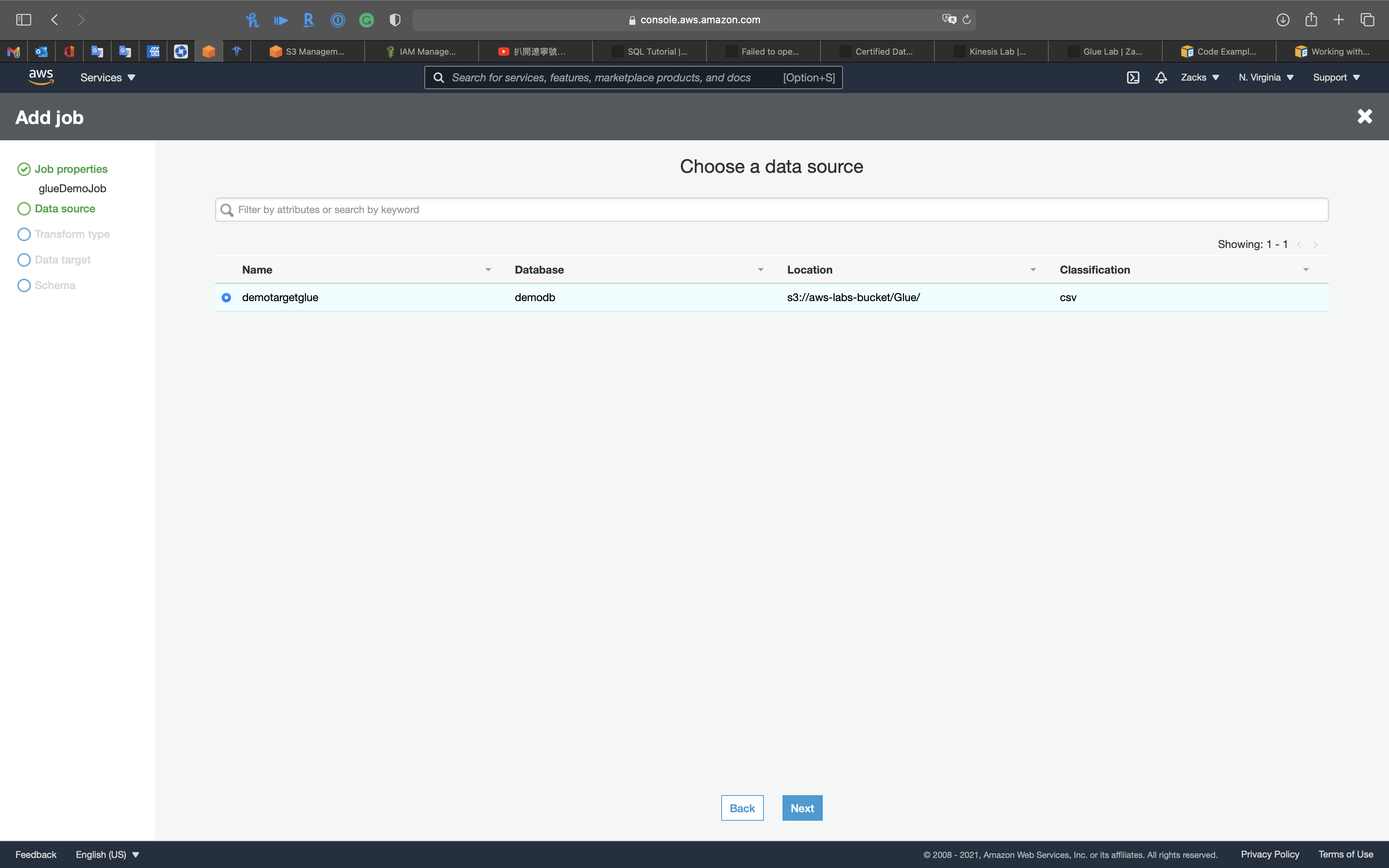Close the Add job wizard with X

tap(1364, 117)
